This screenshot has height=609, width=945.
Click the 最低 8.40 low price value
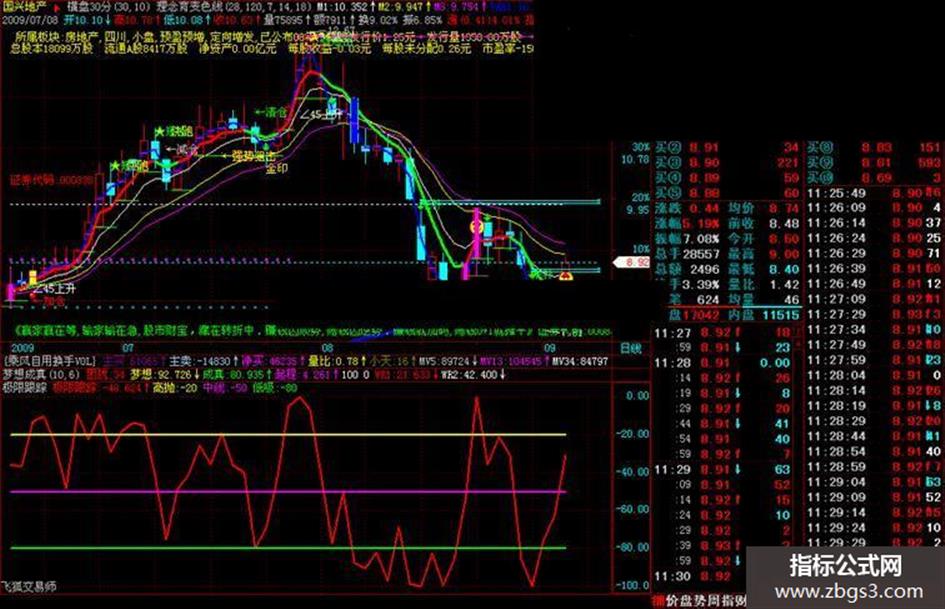point(764,270)
